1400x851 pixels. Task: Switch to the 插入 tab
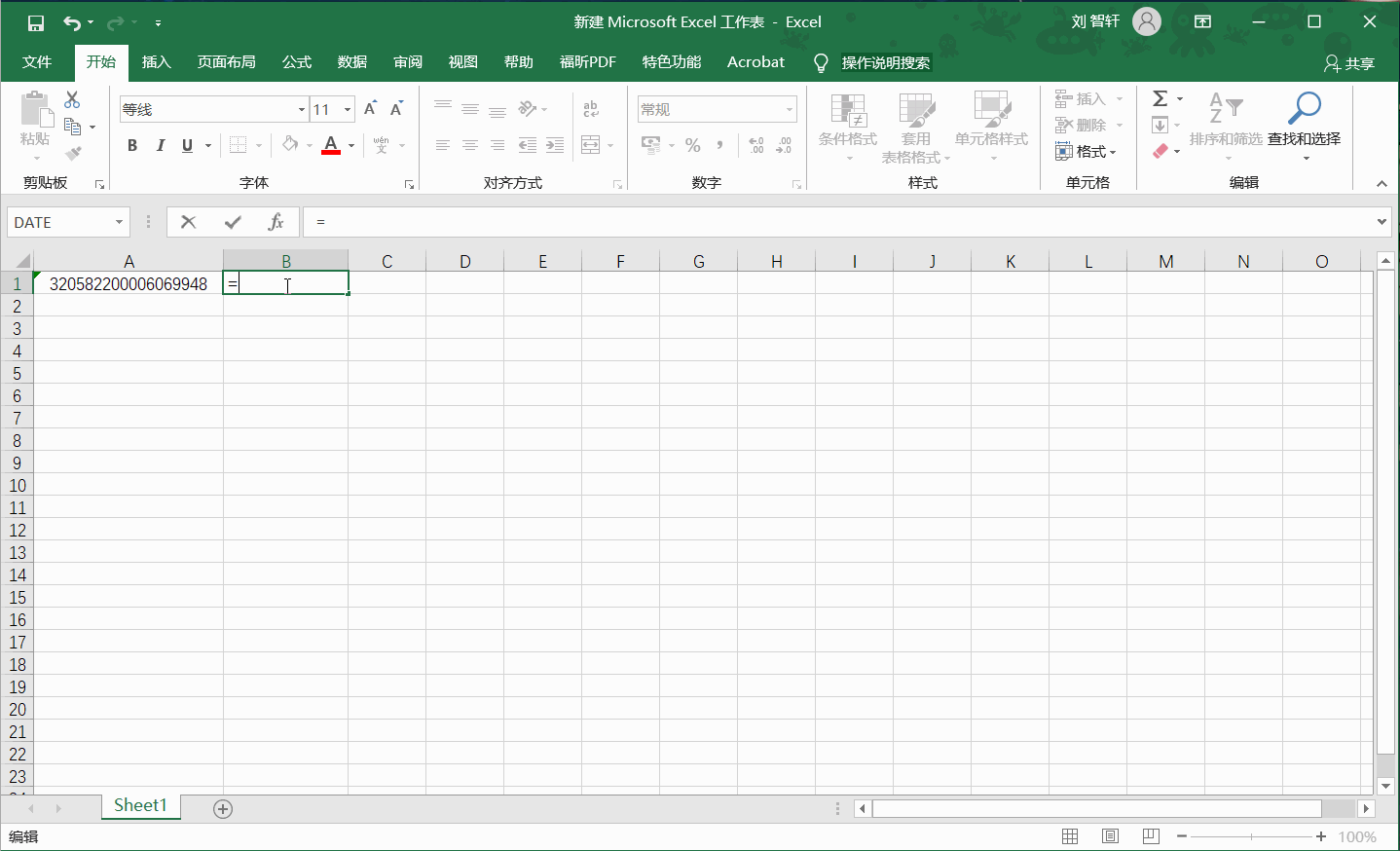(x=156, y=62)
